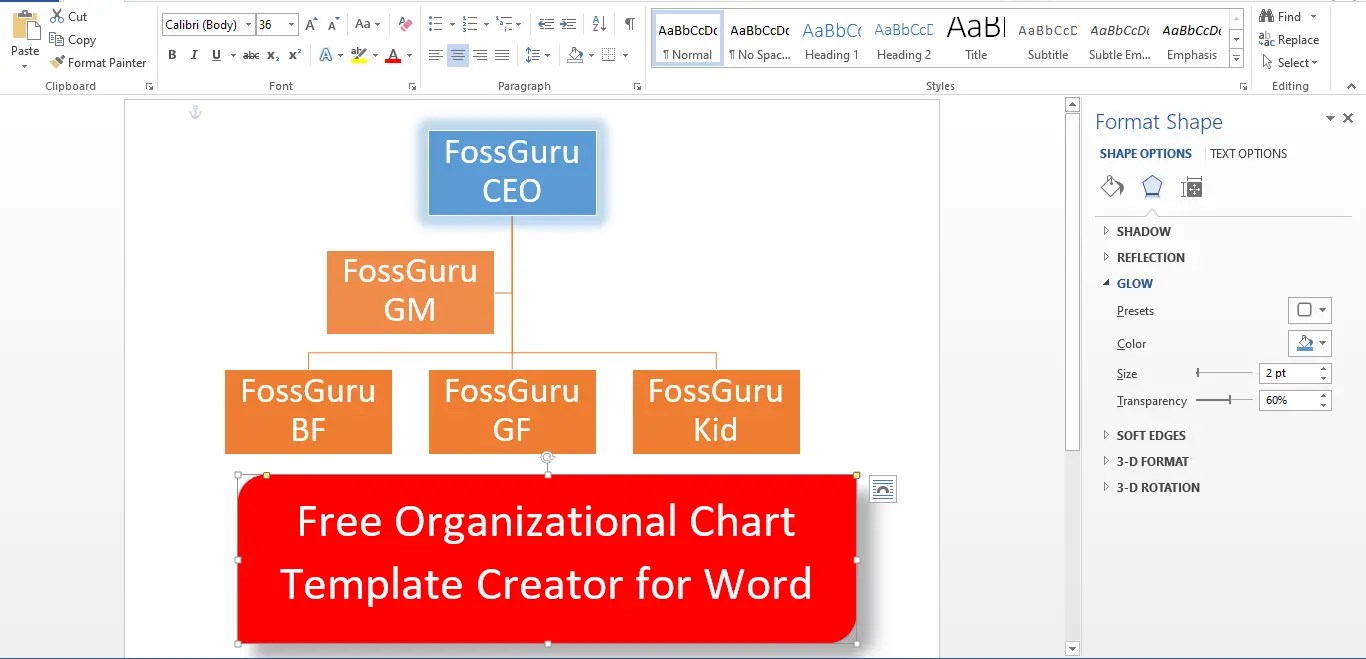Apply the Heading 1 style
The width and height of the screenshot is (1366, 659).
click(x=831, y=38)
